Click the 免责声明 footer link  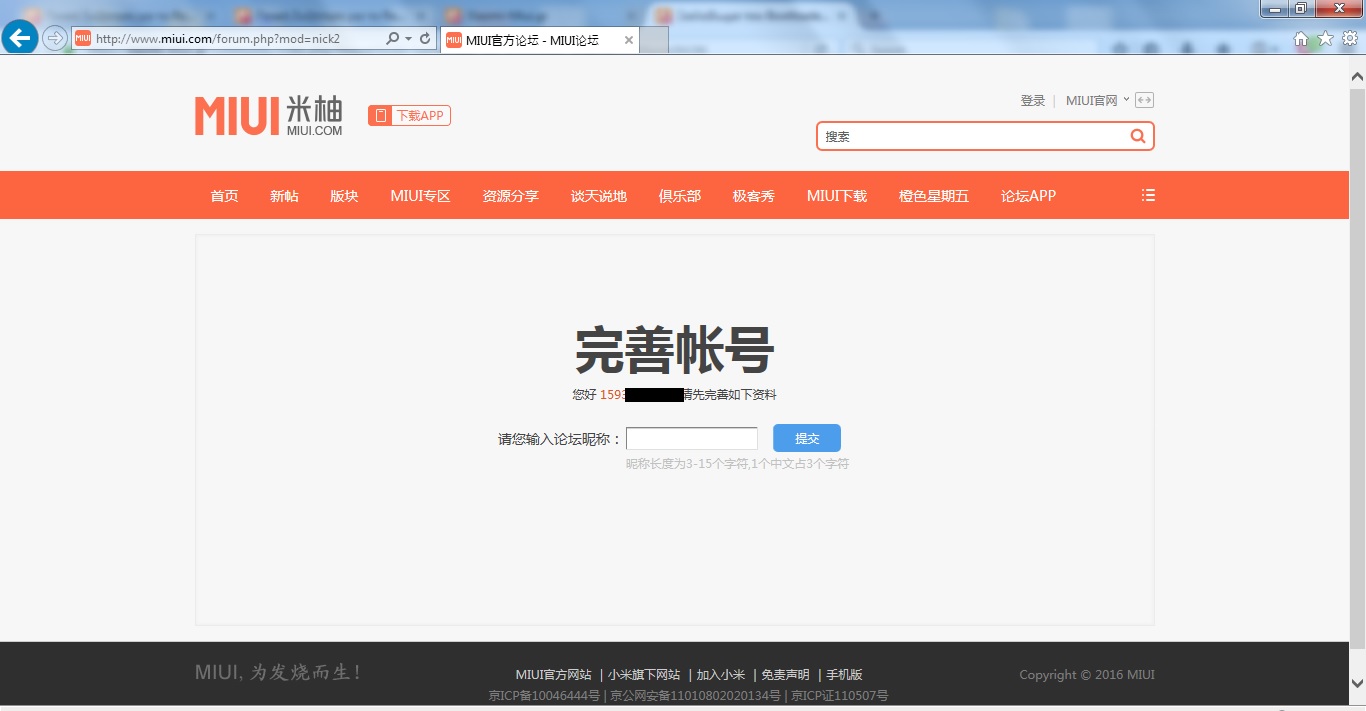click(x=785, y=675)
